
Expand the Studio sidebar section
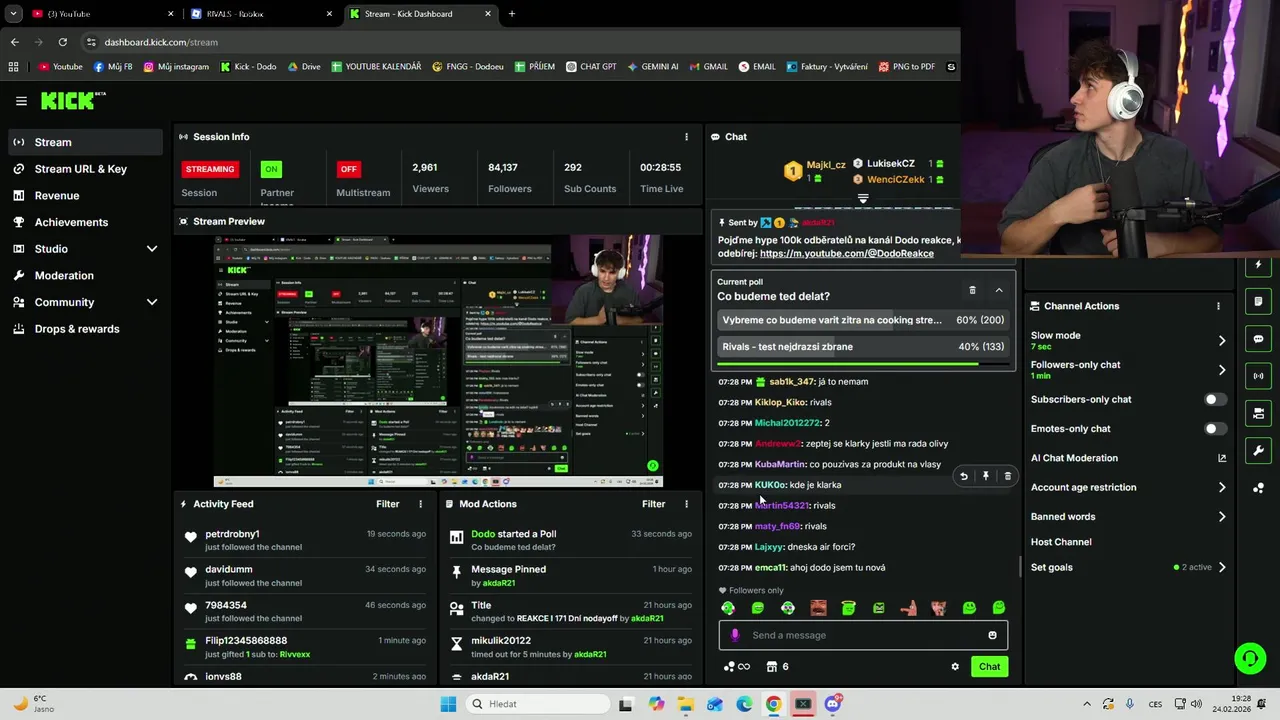point(152,249)
